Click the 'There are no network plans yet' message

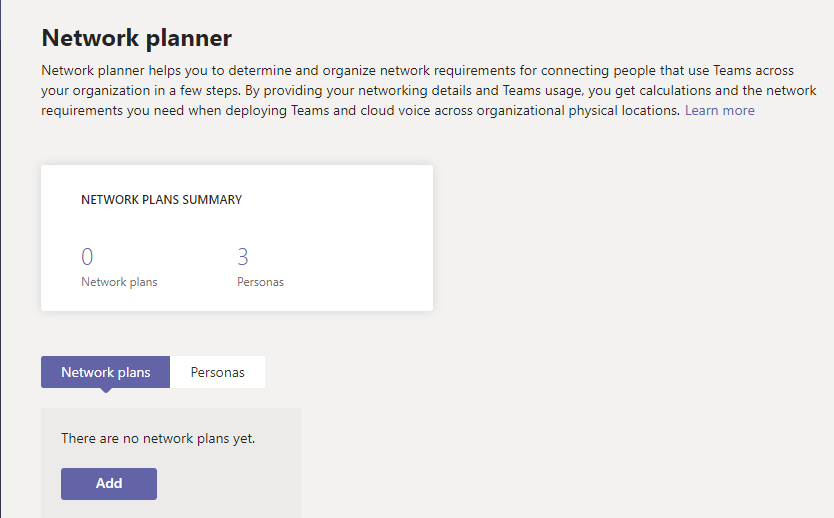(x=158, y=438)
